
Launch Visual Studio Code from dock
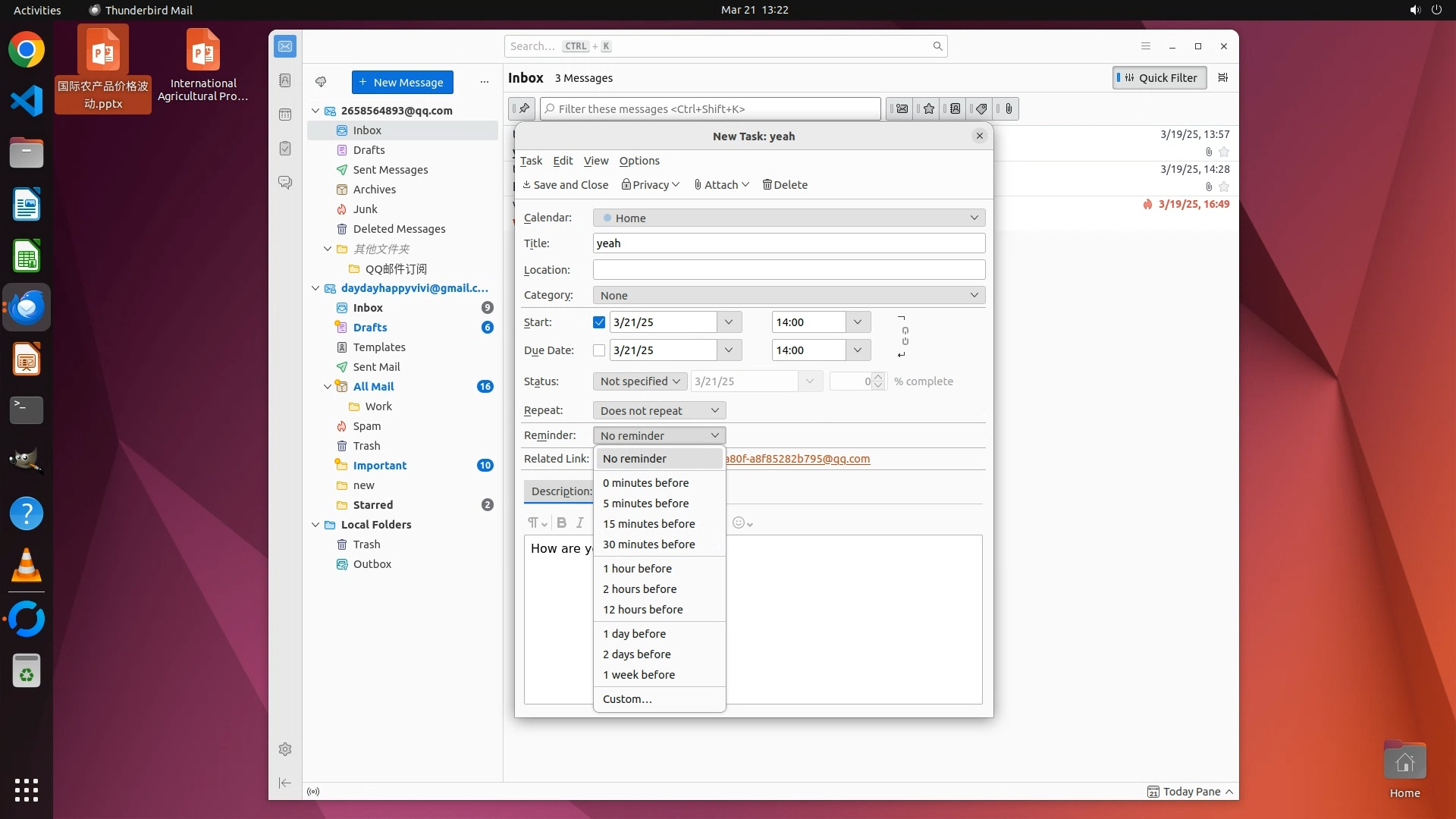(27, 101)
